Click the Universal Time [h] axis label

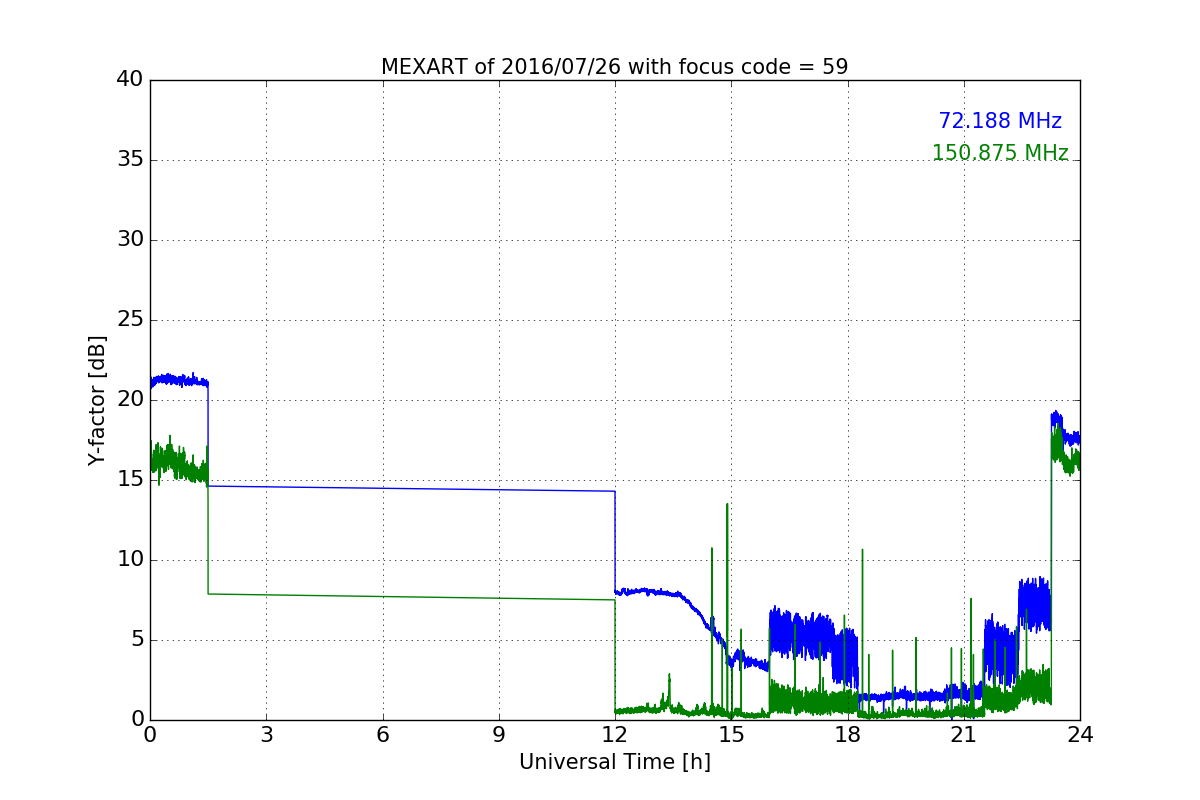click(614, 762)
